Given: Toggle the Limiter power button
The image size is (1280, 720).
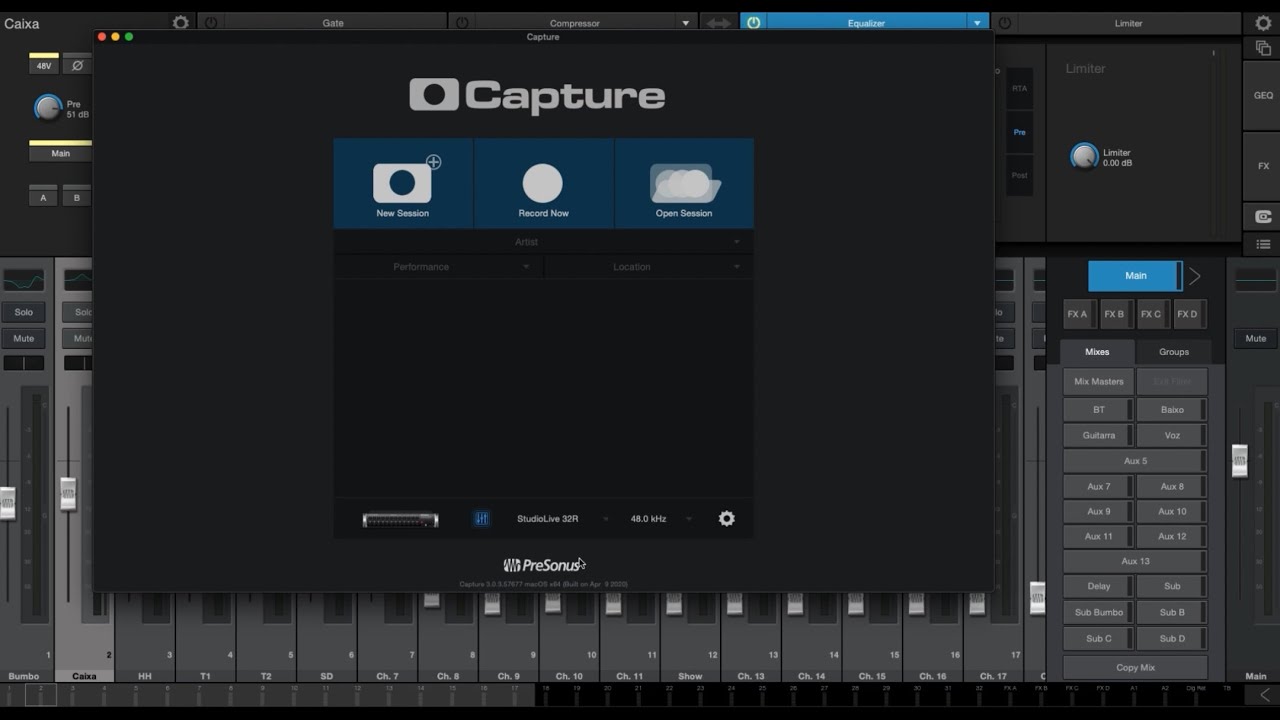Looking at the screenshot, I should click(1005, 23).
